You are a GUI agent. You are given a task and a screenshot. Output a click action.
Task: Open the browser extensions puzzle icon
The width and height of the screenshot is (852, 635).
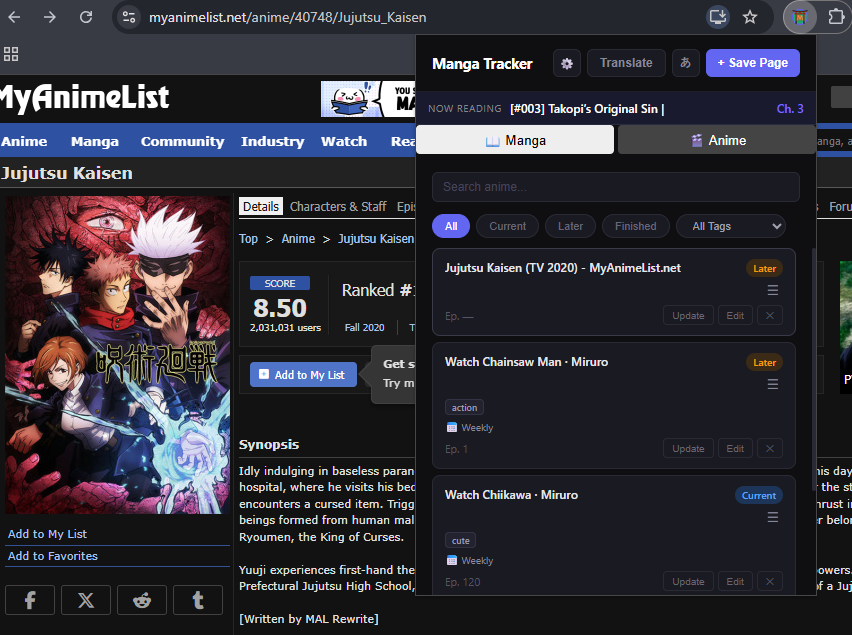point(836,17)
